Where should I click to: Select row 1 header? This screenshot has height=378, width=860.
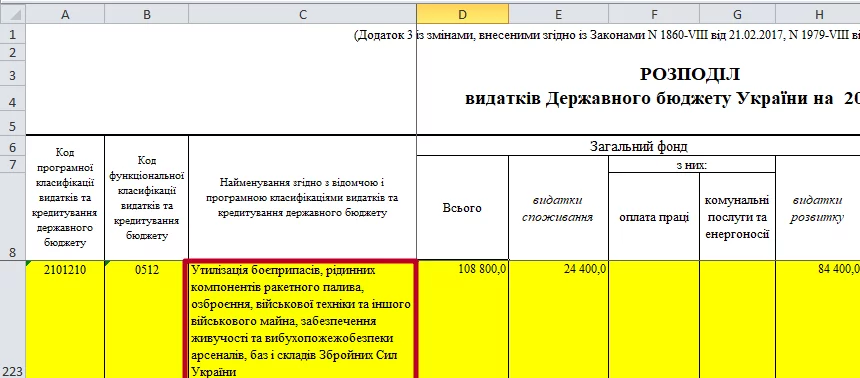click(x=13, y=35)
